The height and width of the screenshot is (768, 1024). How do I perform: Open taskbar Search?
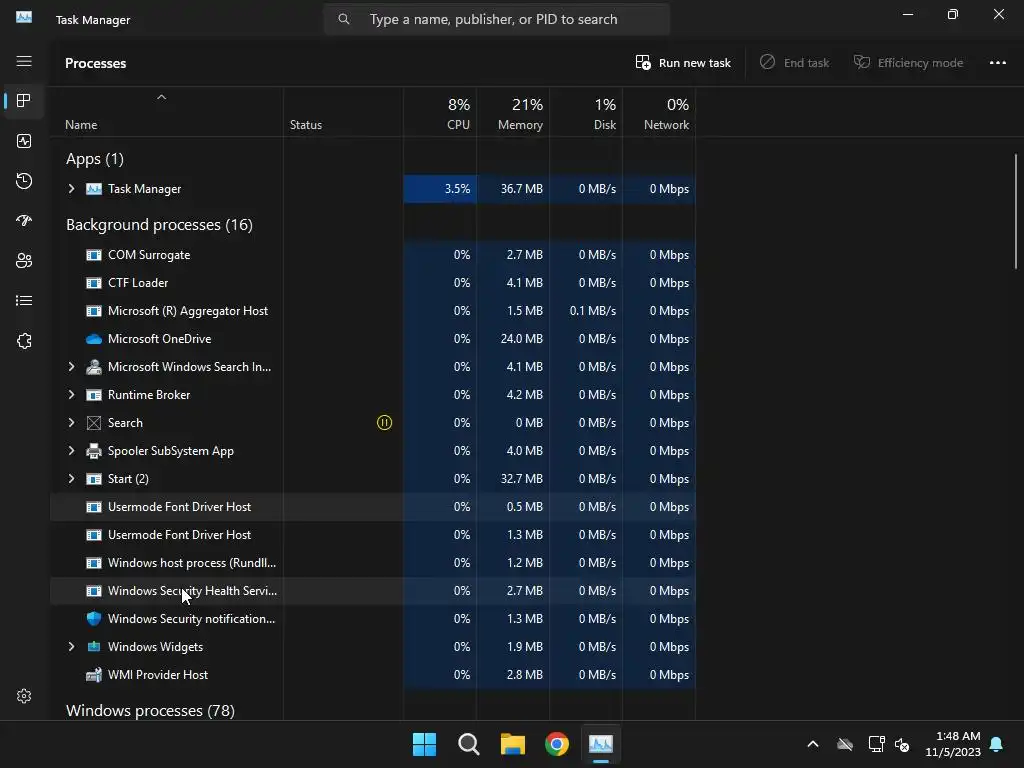pyautogui.click(x=468, y=744)
